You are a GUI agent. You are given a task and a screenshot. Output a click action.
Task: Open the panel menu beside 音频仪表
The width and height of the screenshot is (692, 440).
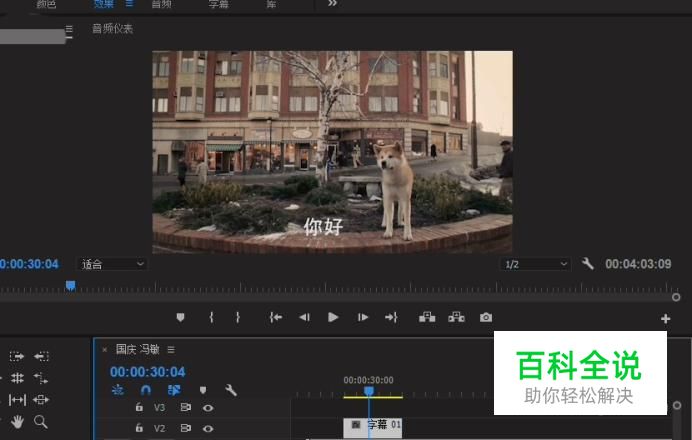point(69,29)
